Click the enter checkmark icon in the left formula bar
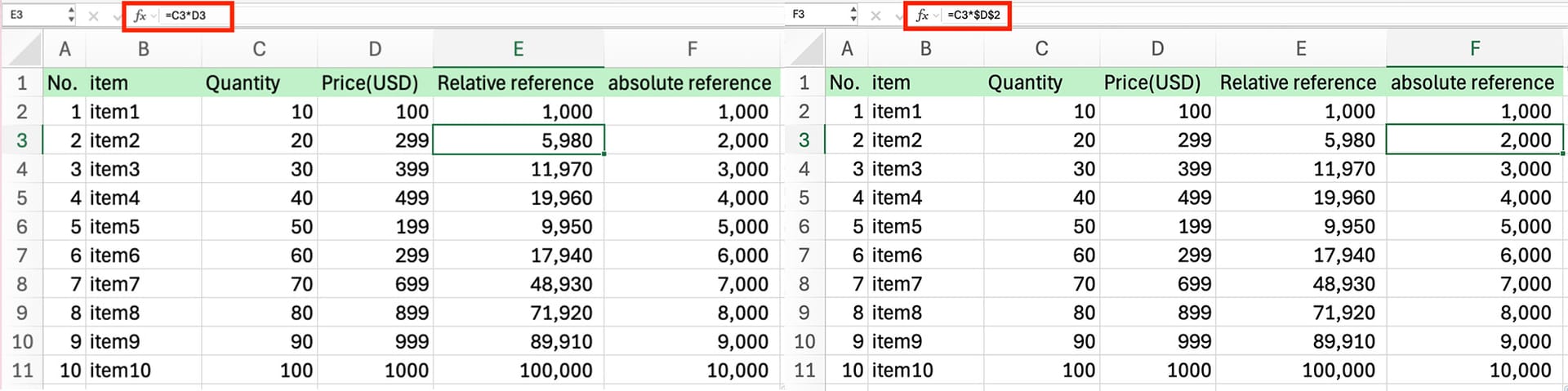This screenshot has width=1568, height=391. [117, 16]
